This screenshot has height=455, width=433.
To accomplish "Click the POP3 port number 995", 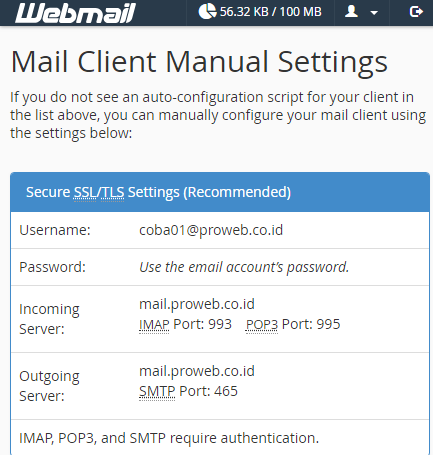I will (328, 324).
